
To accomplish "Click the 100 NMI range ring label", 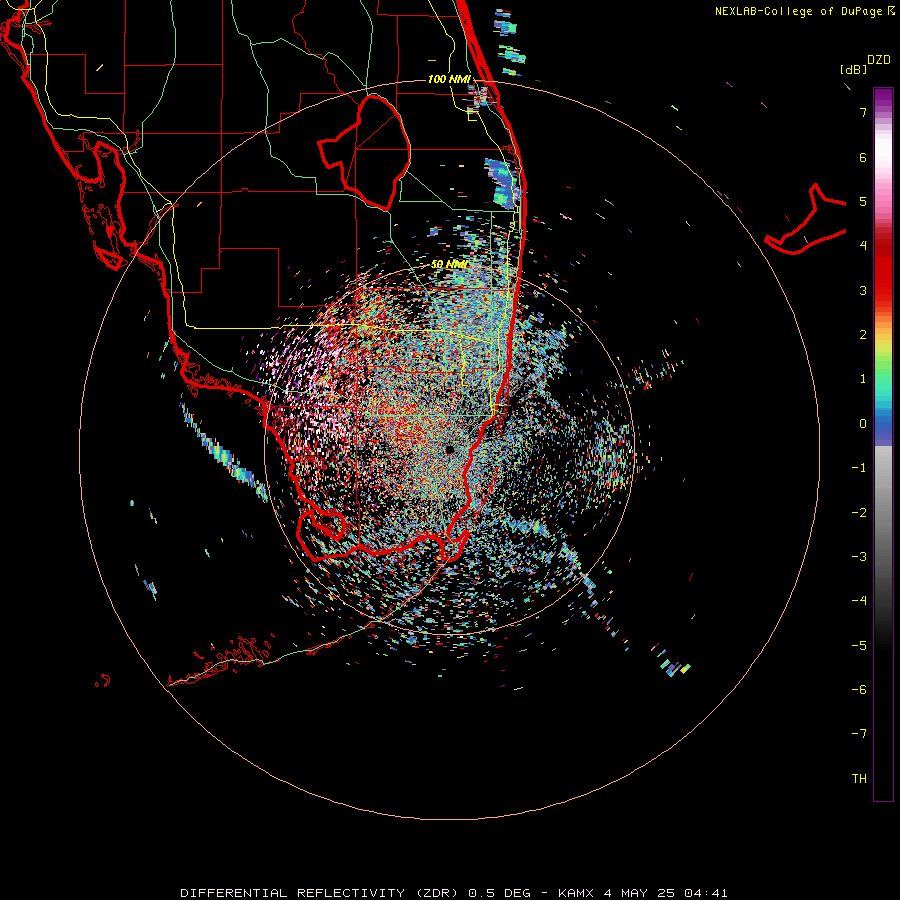I will pos(449,79).
